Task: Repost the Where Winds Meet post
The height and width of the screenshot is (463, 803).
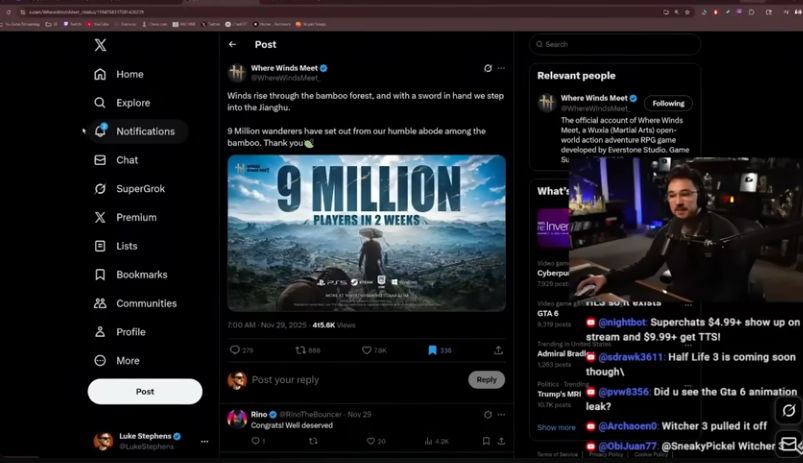Action: pyautogui.click(x=301, y=350)
